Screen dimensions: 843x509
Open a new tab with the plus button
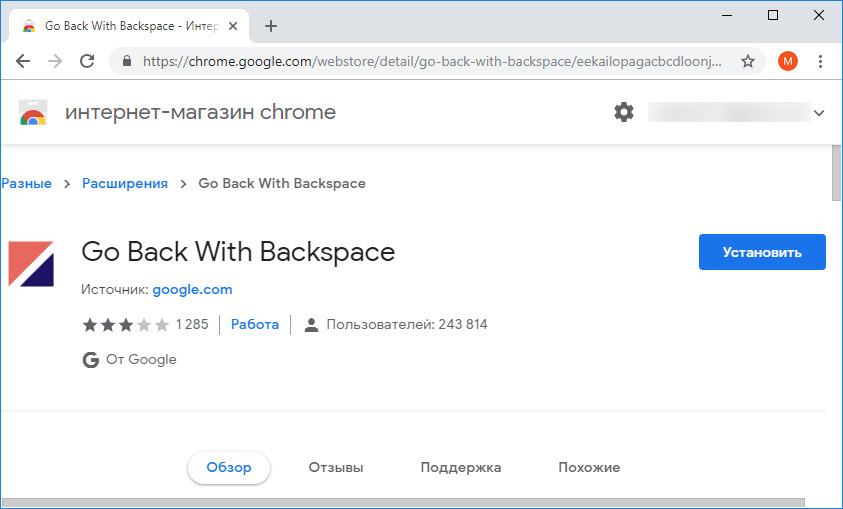point(271,26)
